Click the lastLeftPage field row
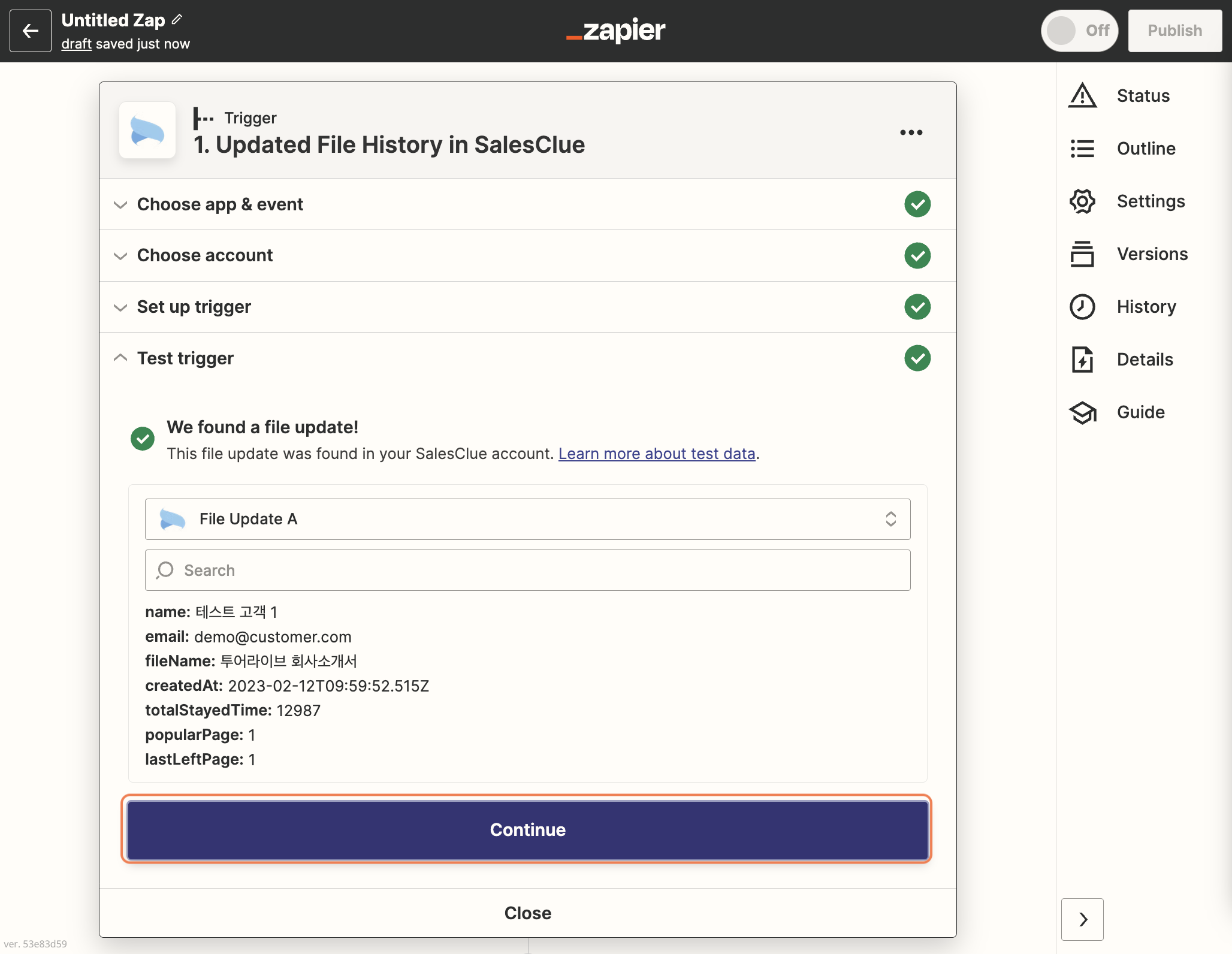Image resolution: width=1232 pixels, height=954 pixels. (x=200, y=760)
